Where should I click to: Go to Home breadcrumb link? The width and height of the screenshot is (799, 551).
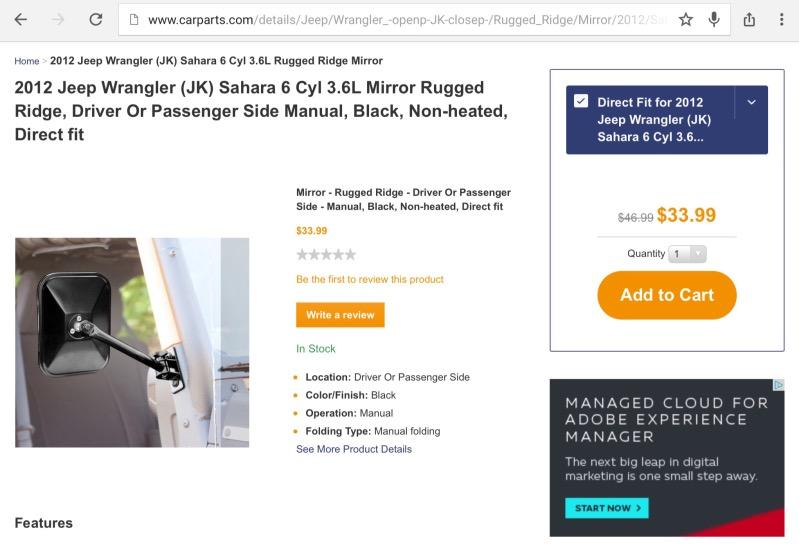pyautogui.click(x=27, y=61)
